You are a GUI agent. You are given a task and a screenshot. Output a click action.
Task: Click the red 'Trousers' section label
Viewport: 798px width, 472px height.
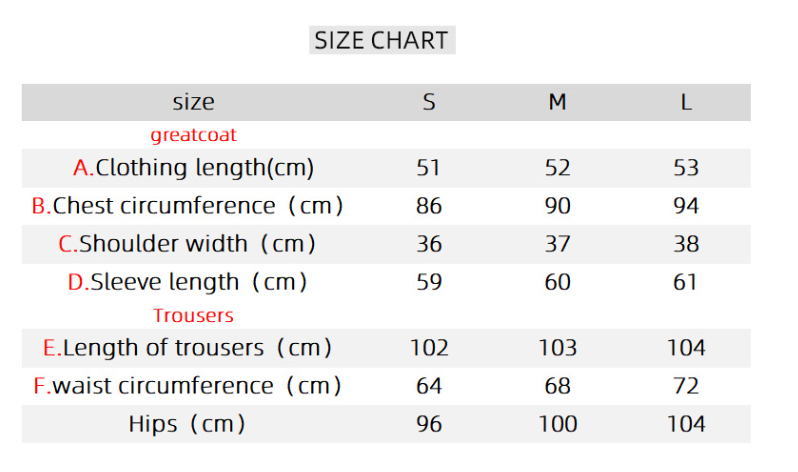[193, 315]
